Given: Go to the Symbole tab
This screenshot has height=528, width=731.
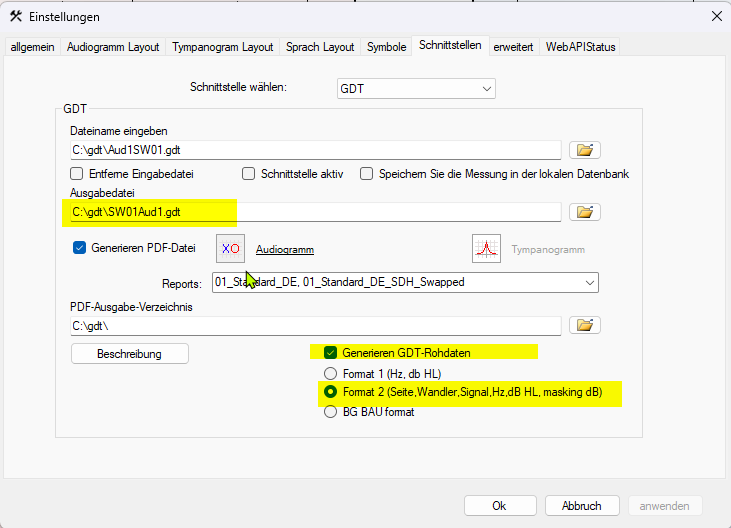Looking at the screenshot, I should (386, 47).
